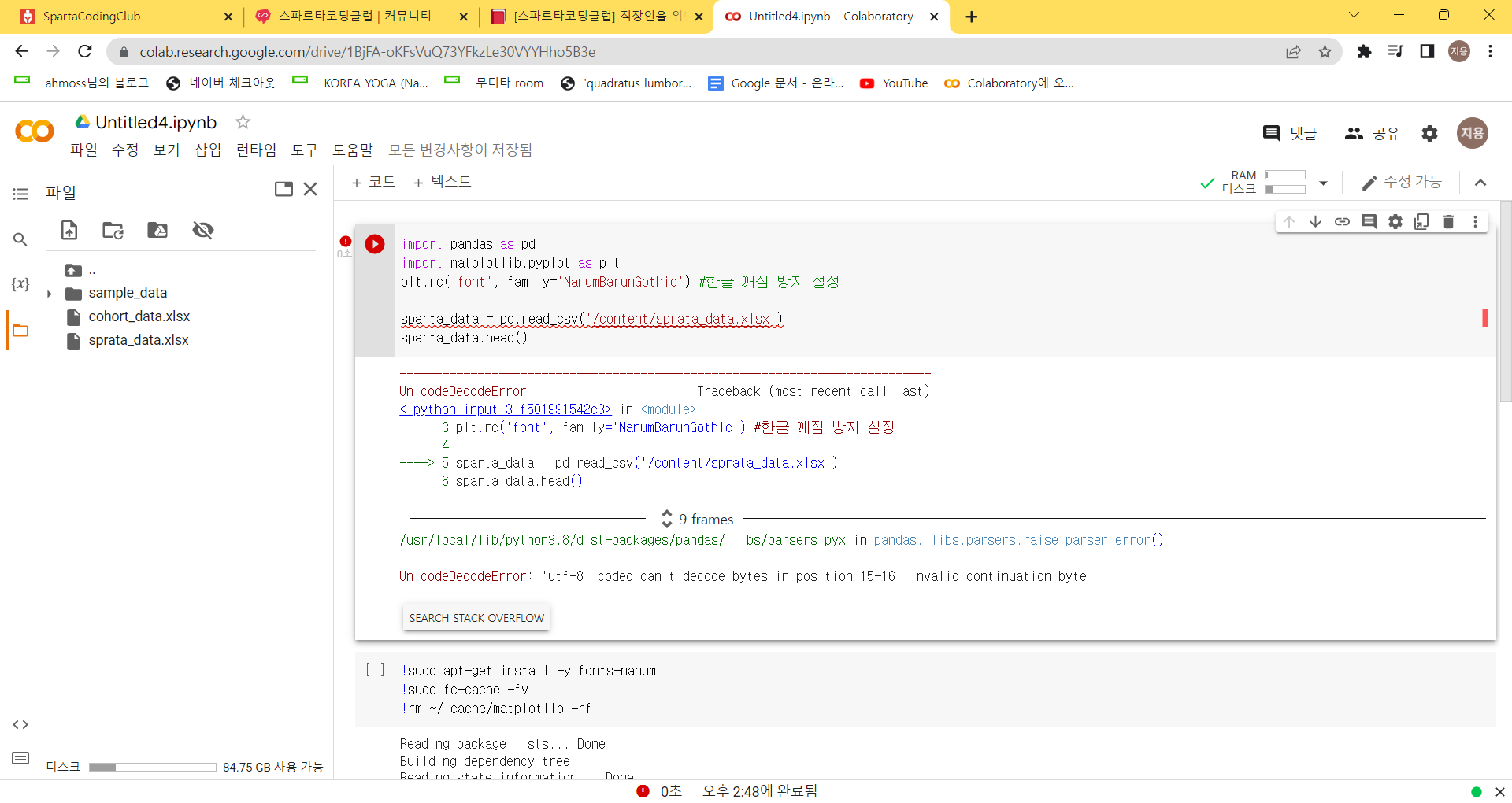
Task: Click the SEARCH STACK OVERFLOW button
Action: pyautogui.click(x=476, y=618)
